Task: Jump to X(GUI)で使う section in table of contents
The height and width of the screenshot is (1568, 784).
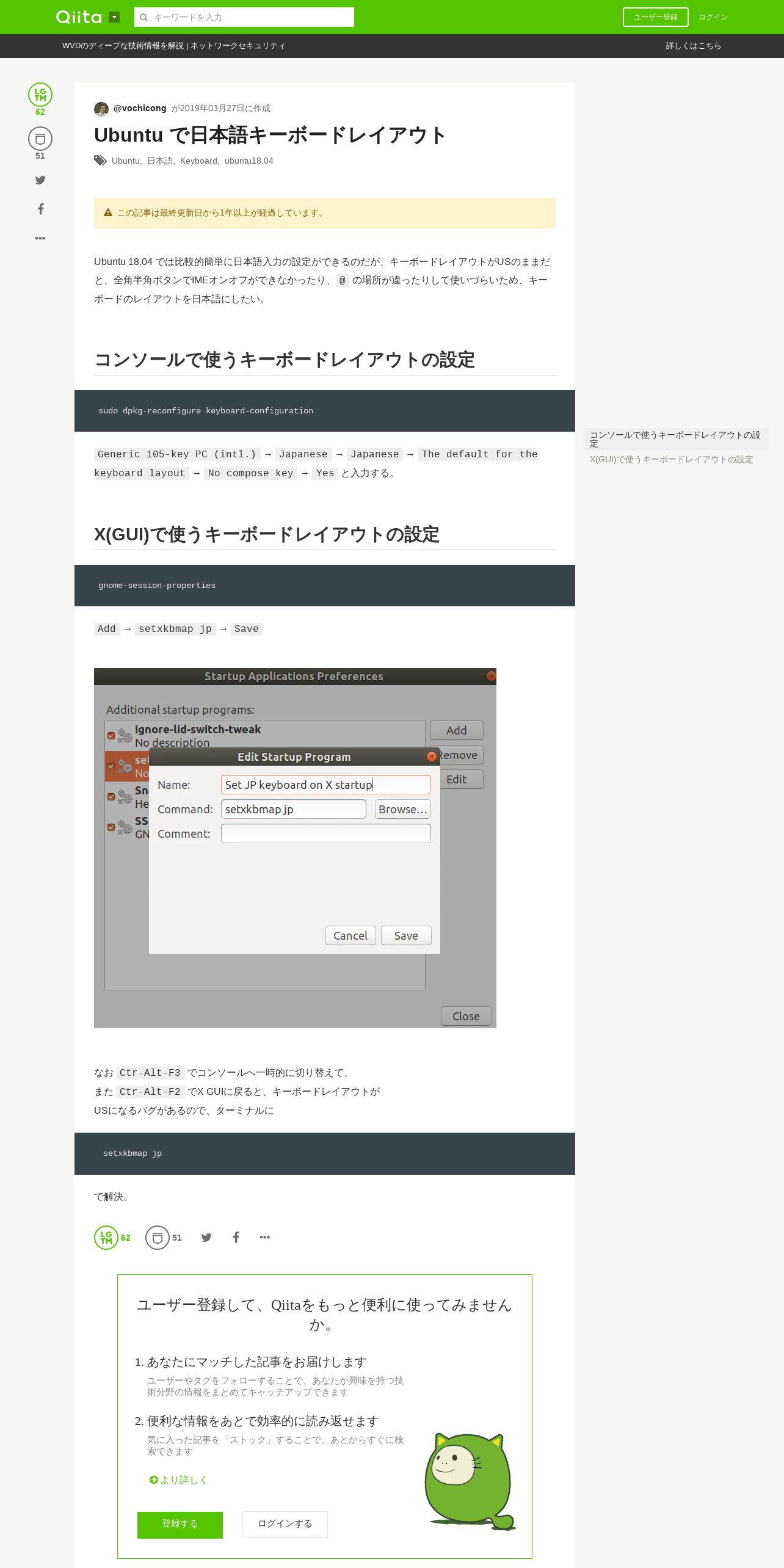Action: pyautogui.click(x=672, y=459)
